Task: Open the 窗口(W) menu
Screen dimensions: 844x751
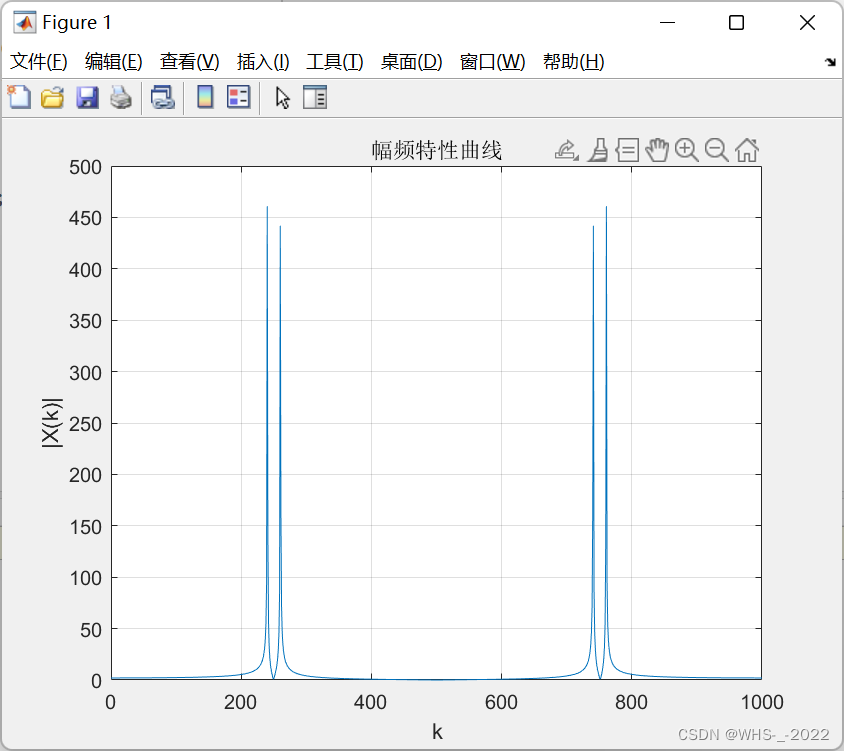Action: click(x=493, y=62)
